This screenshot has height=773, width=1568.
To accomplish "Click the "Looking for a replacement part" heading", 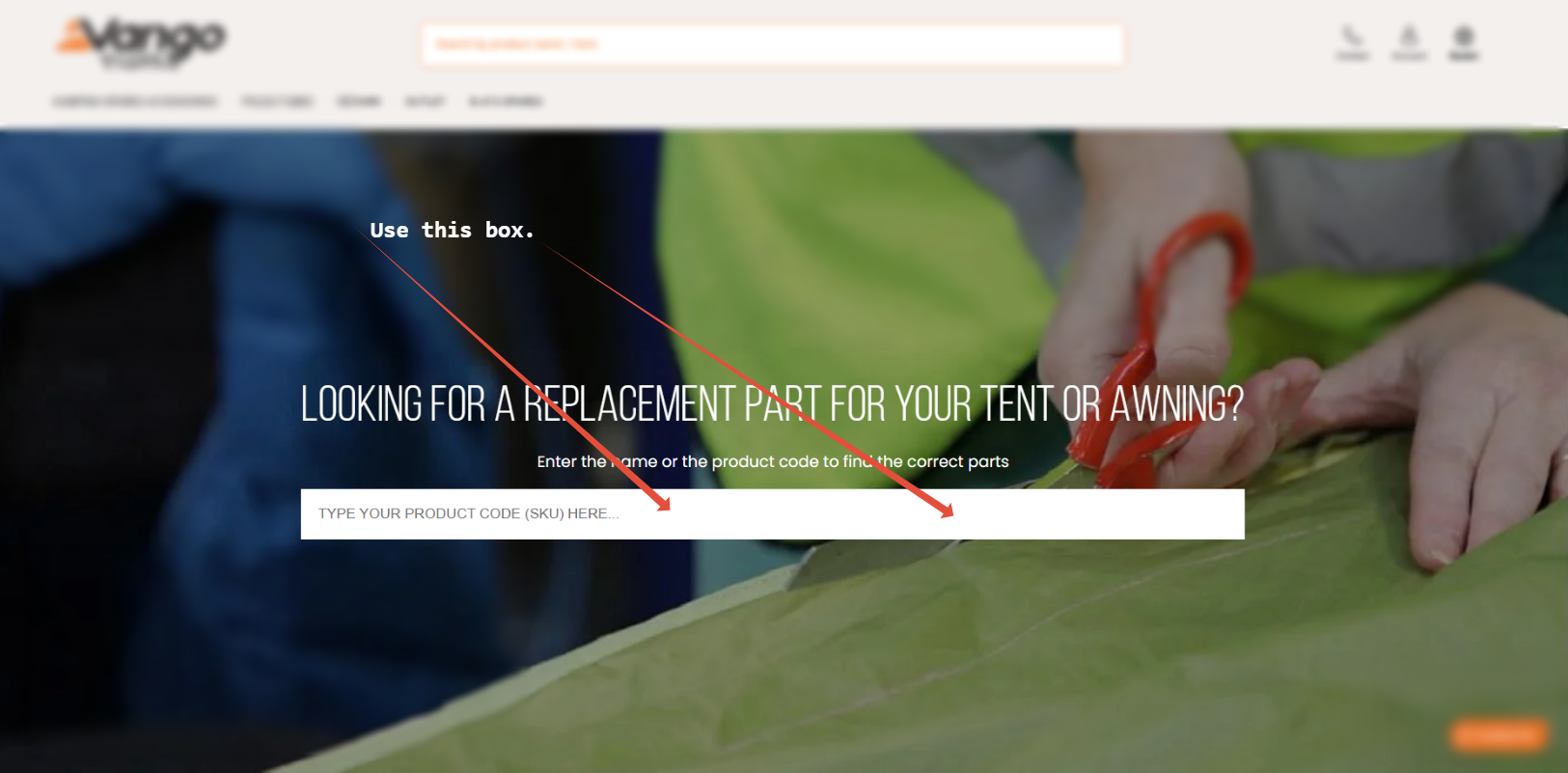I will (772, 403).
